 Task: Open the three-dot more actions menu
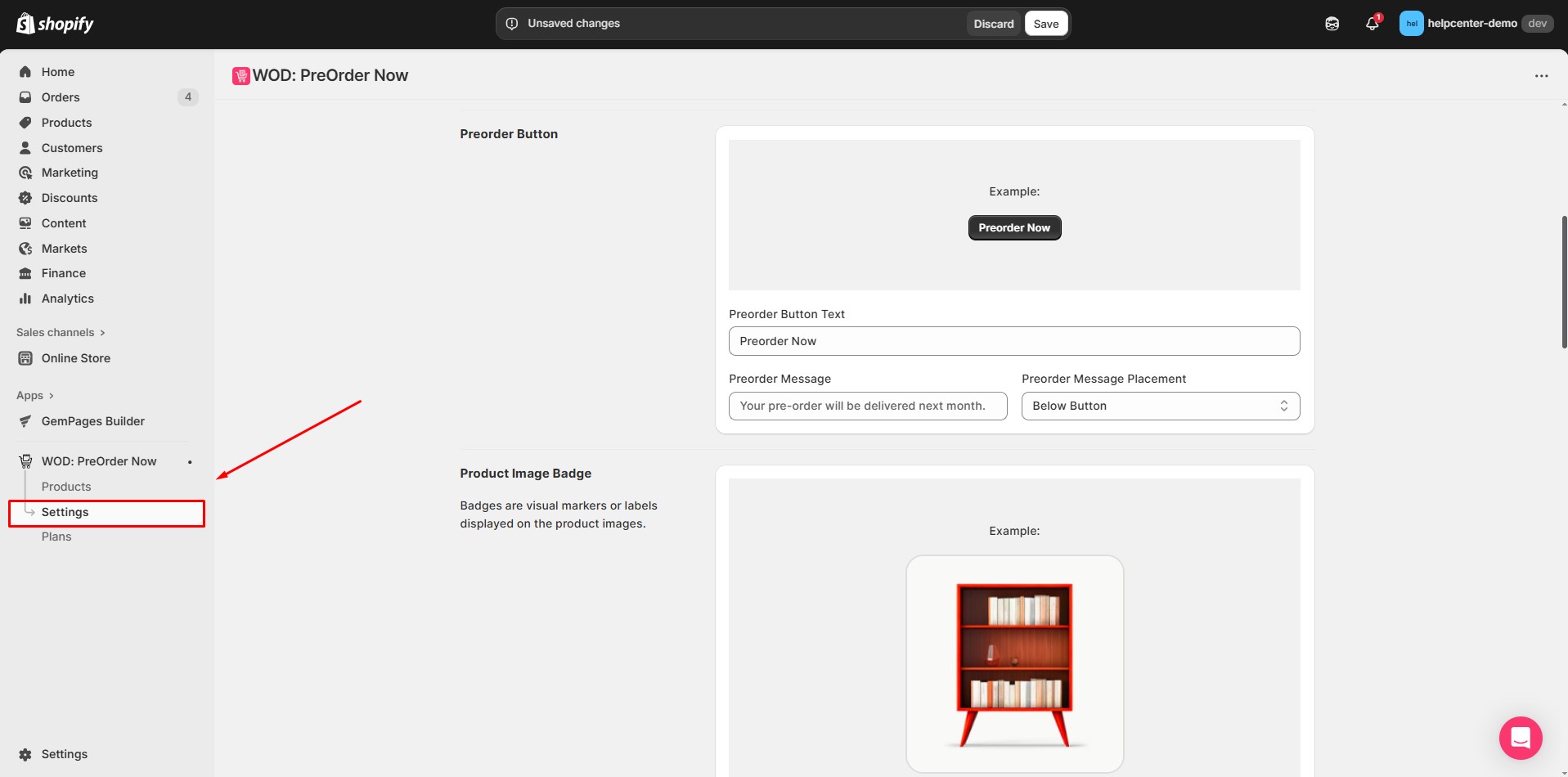click(x=1542, y=76)
